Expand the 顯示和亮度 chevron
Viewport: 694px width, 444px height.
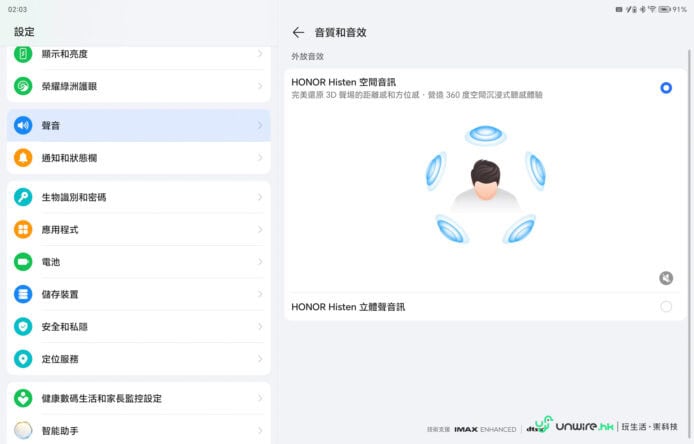(260, 53)
